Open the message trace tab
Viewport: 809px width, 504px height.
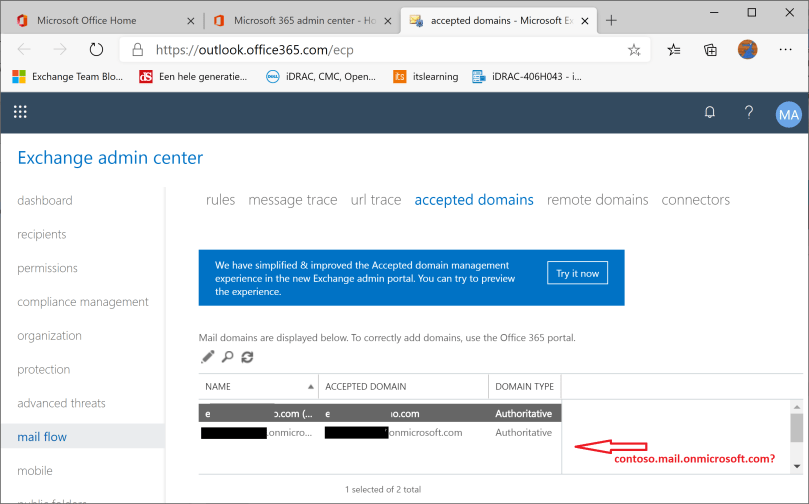coord(292,200)
